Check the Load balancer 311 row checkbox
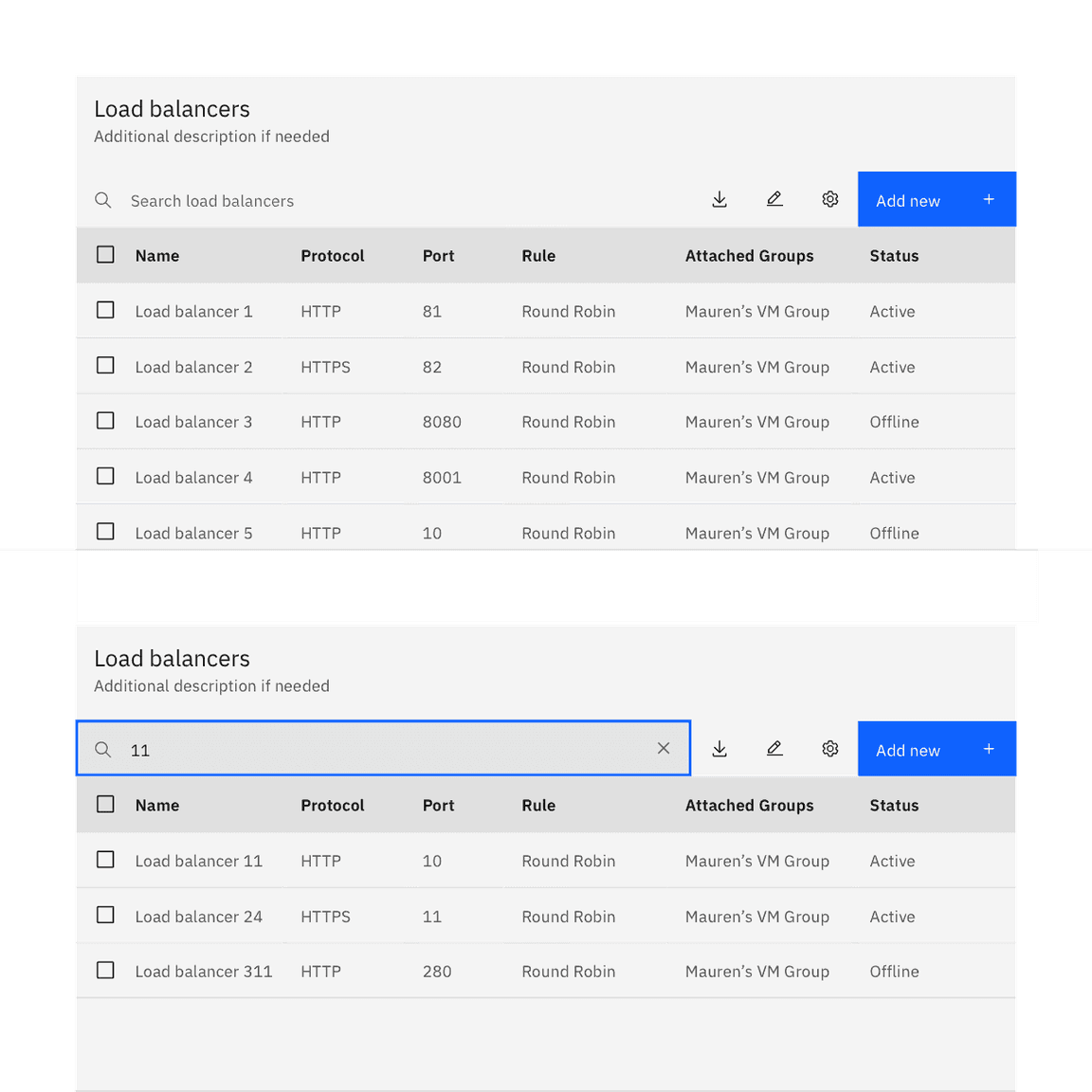The height and width of the screenshot is (1092, 1092). (x=105, y=970)
